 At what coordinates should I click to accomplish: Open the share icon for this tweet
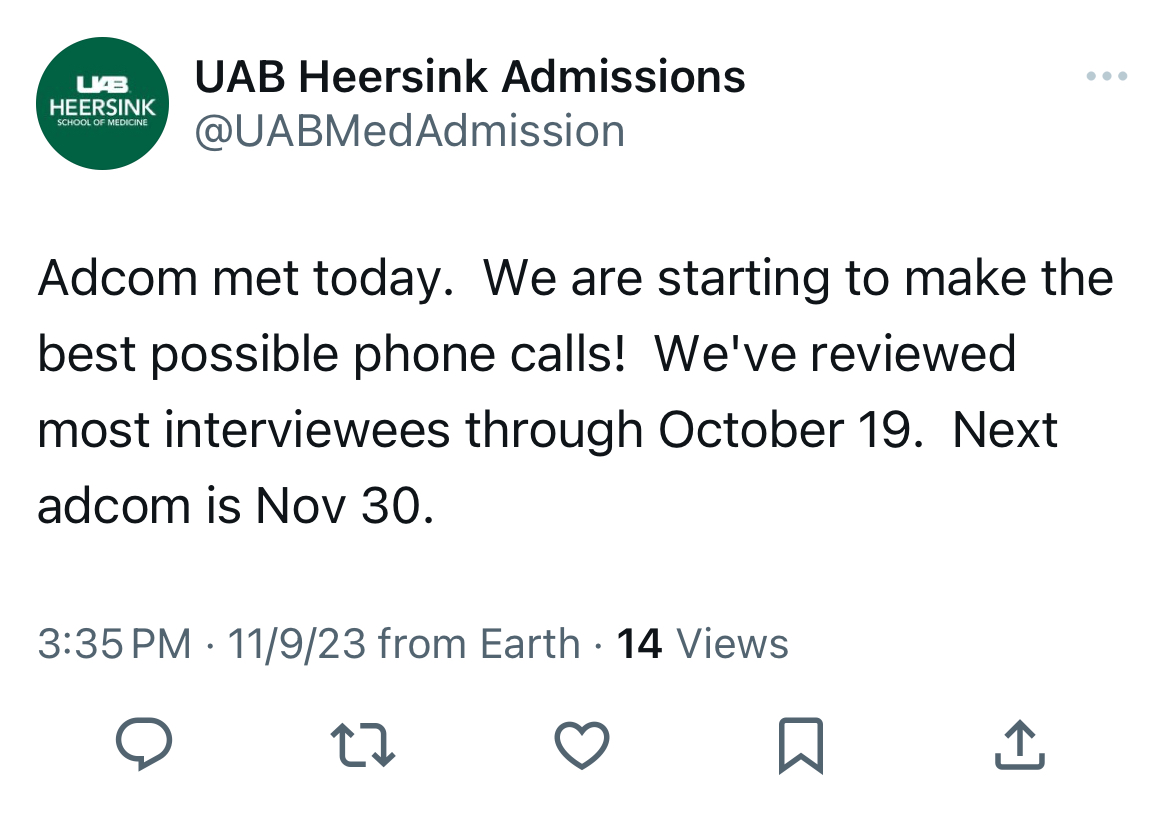click(x=1019, y=744)
